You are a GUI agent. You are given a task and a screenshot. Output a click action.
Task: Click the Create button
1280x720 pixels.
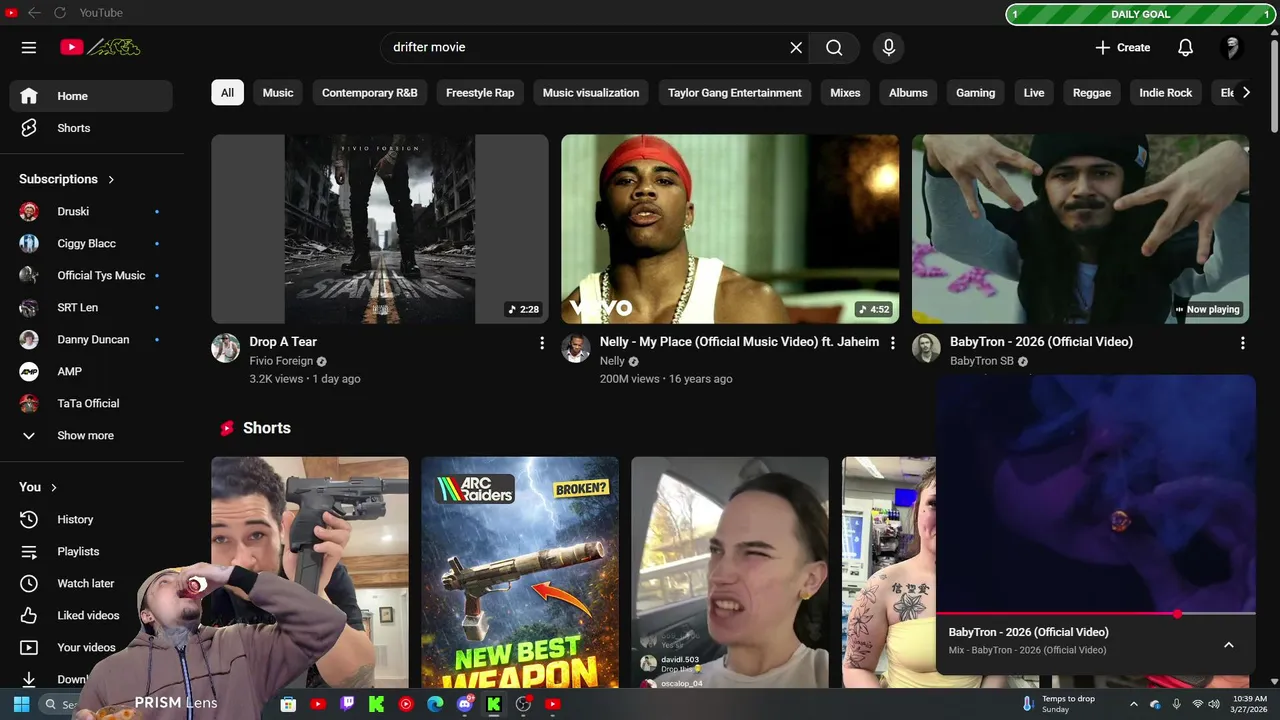click(1122, 47)
